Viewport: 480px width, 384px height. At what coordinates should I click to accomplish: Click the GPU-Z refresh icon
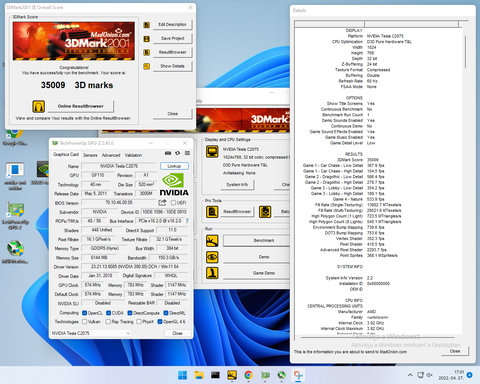click(178, 153)
